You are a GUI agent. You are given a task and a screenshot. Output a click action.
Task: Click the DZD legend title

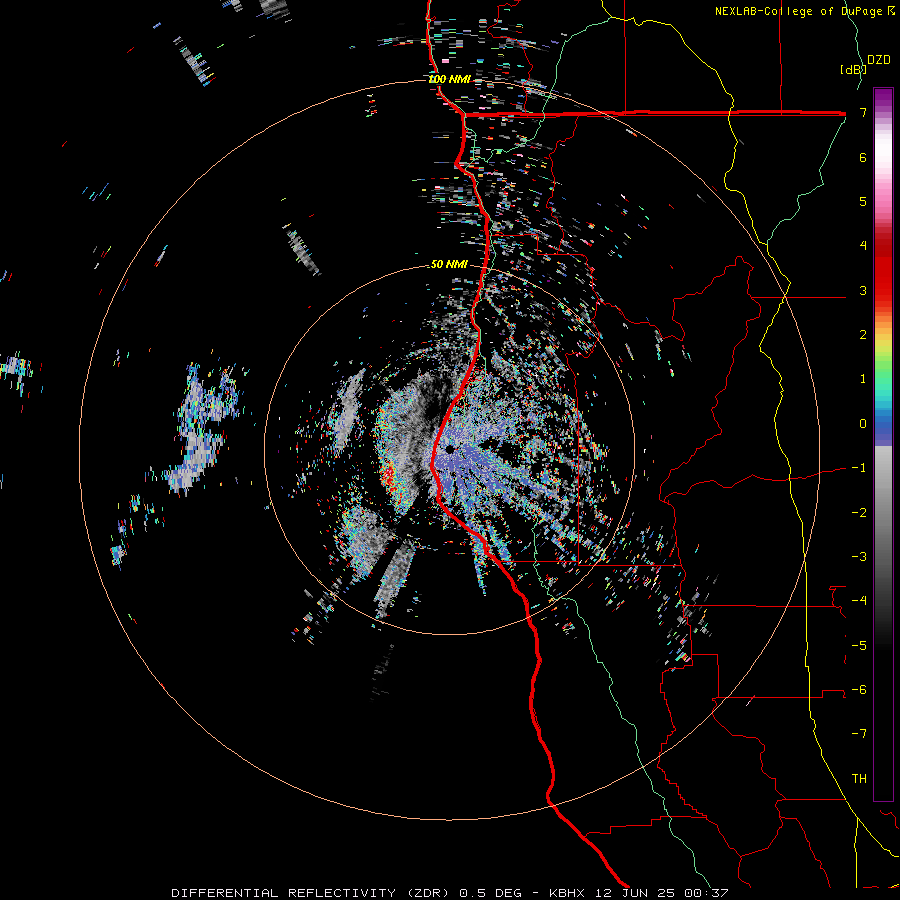(x=879, y=60)
